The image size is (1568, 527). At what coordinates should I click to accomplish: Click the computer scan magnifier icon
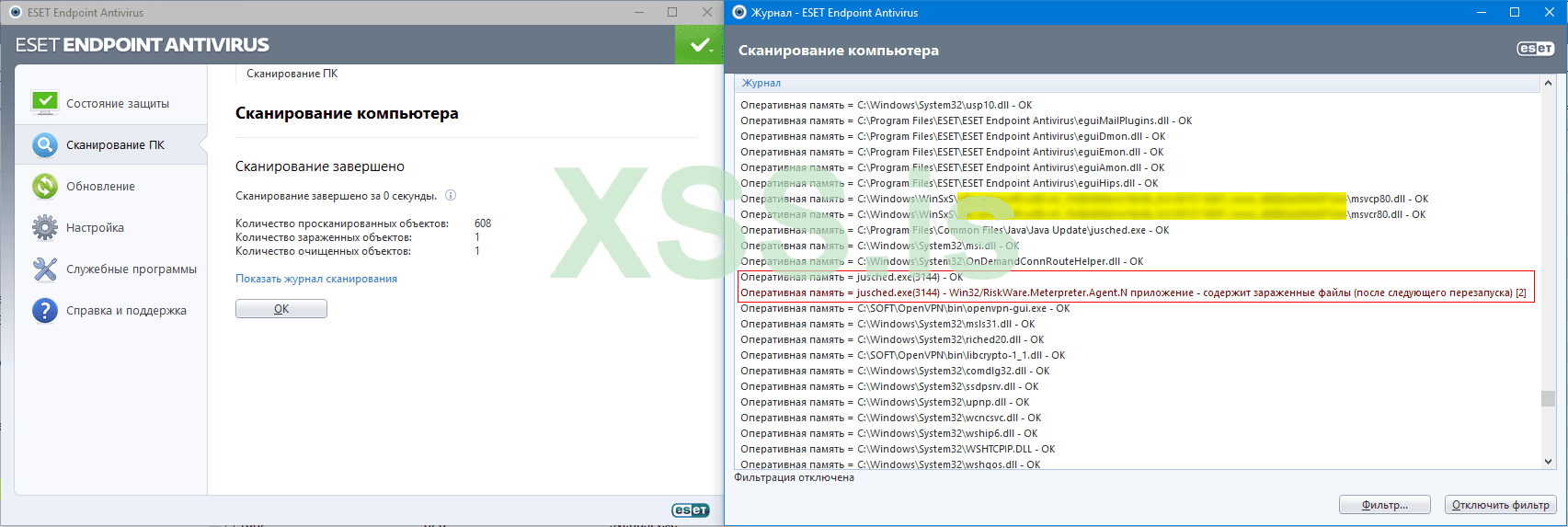44,144
